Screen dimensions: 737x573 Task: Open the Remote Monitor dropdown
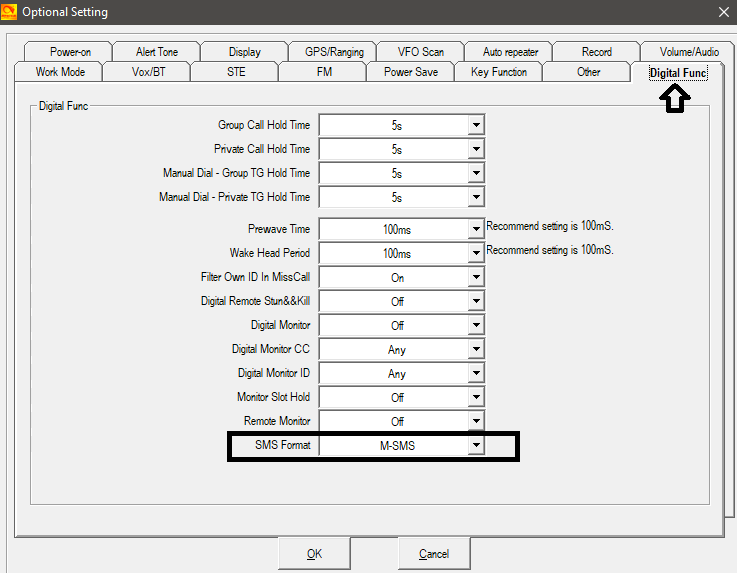coord(476,421)
